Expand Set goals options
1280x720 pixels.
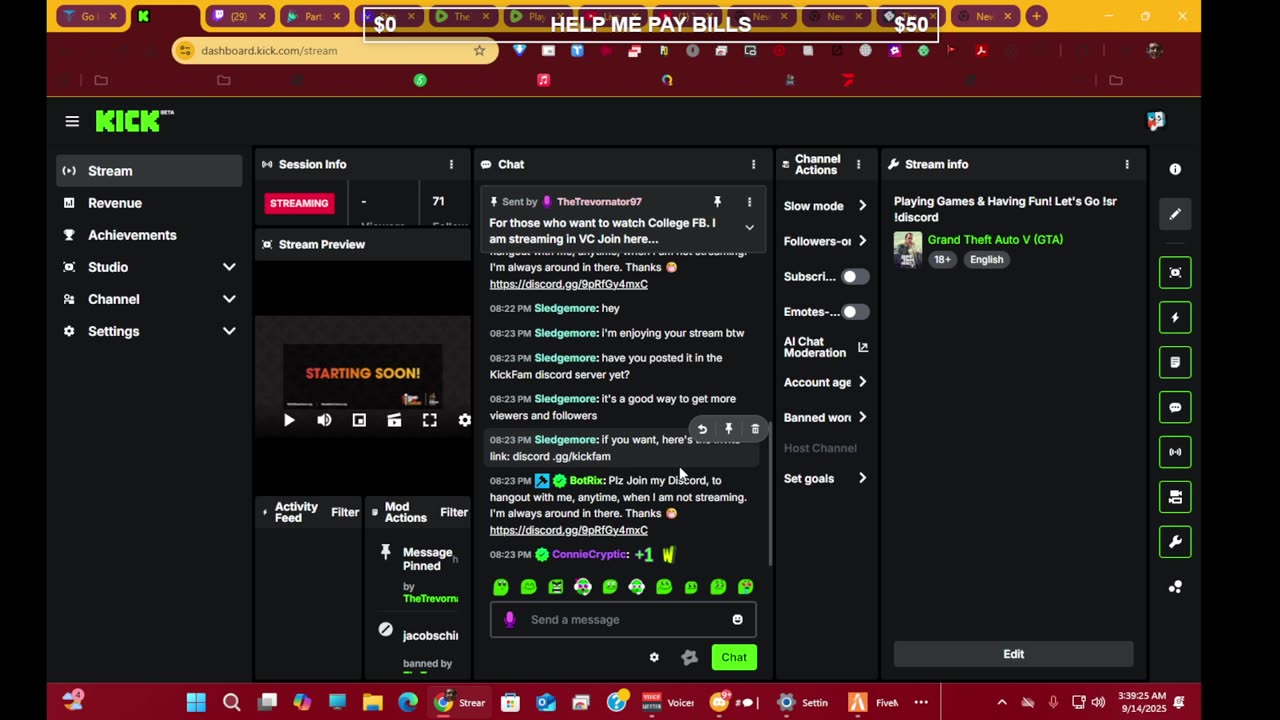coord(862,478)
